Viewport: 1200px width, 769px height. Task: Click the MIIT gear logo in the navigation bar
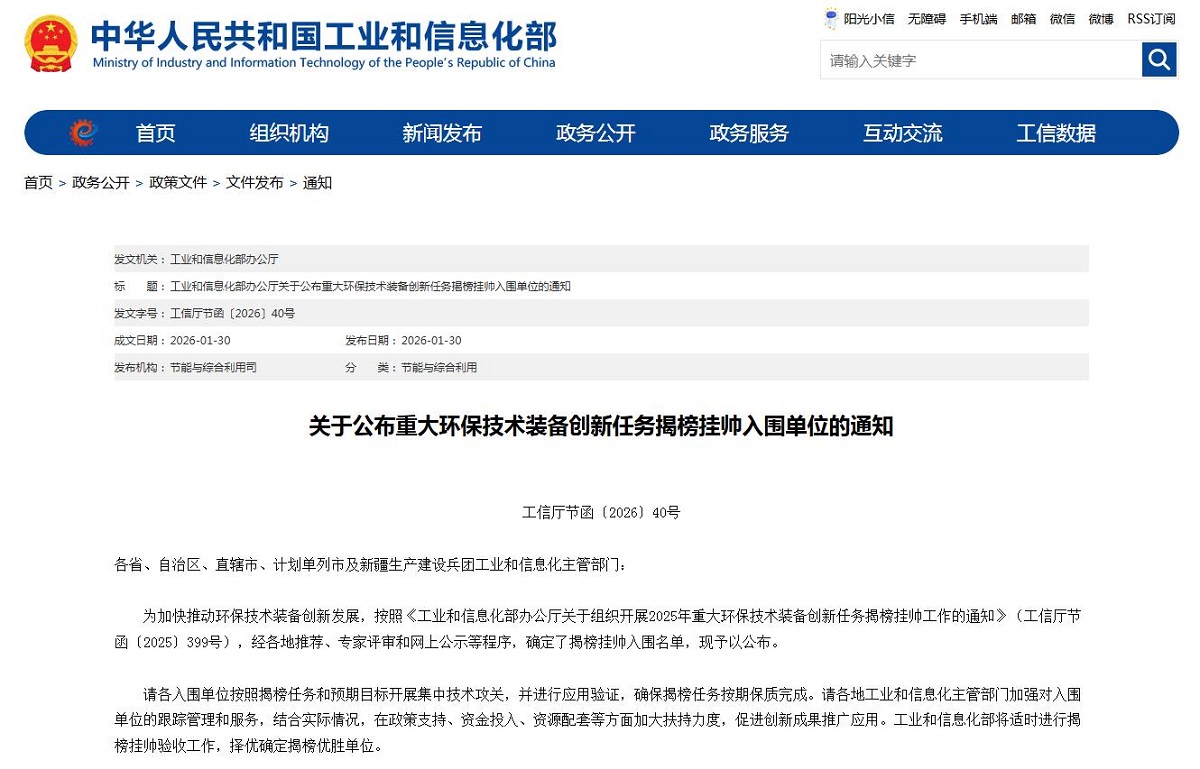(84, 132)
